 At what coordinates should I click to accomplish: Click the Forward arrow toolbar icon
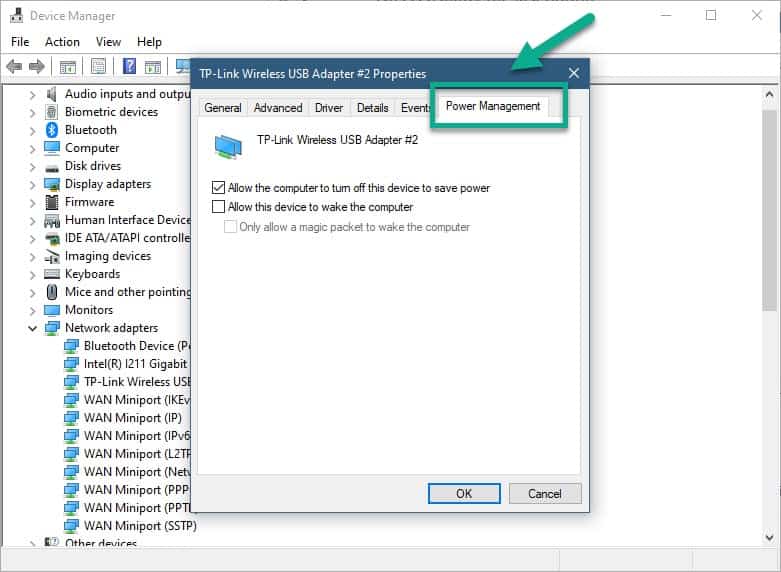click(37, 66)
